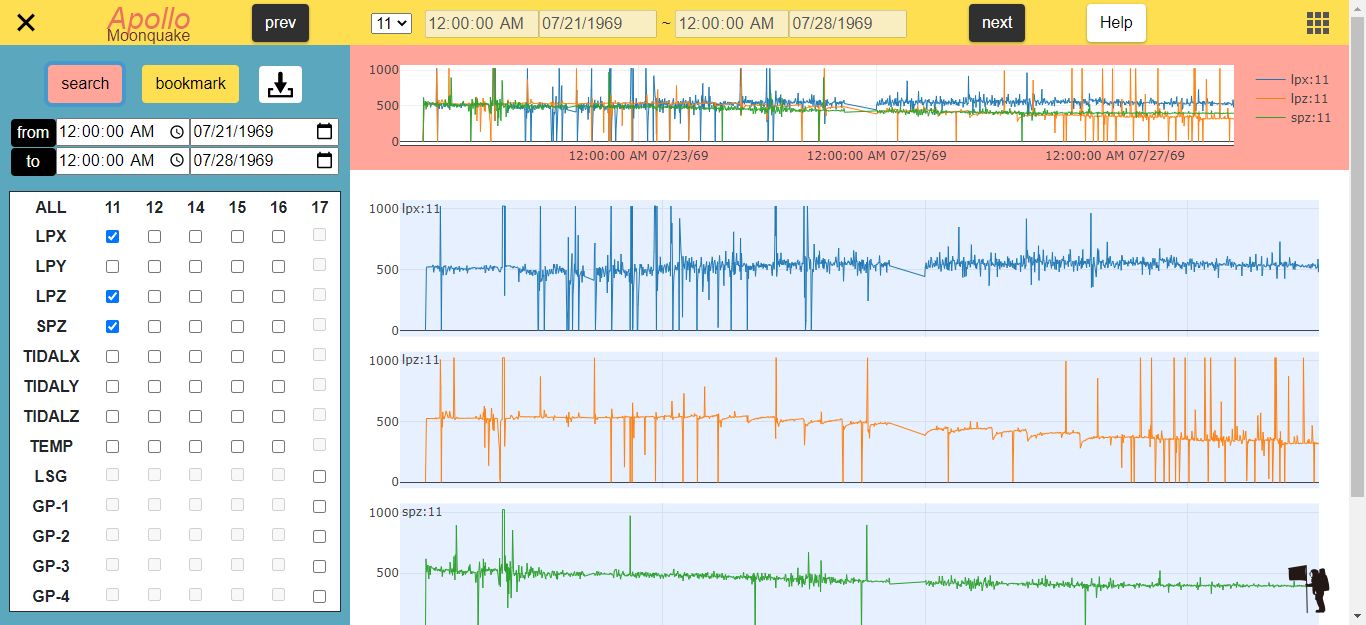Open the calendar picker for the to date

pos(324,160)
